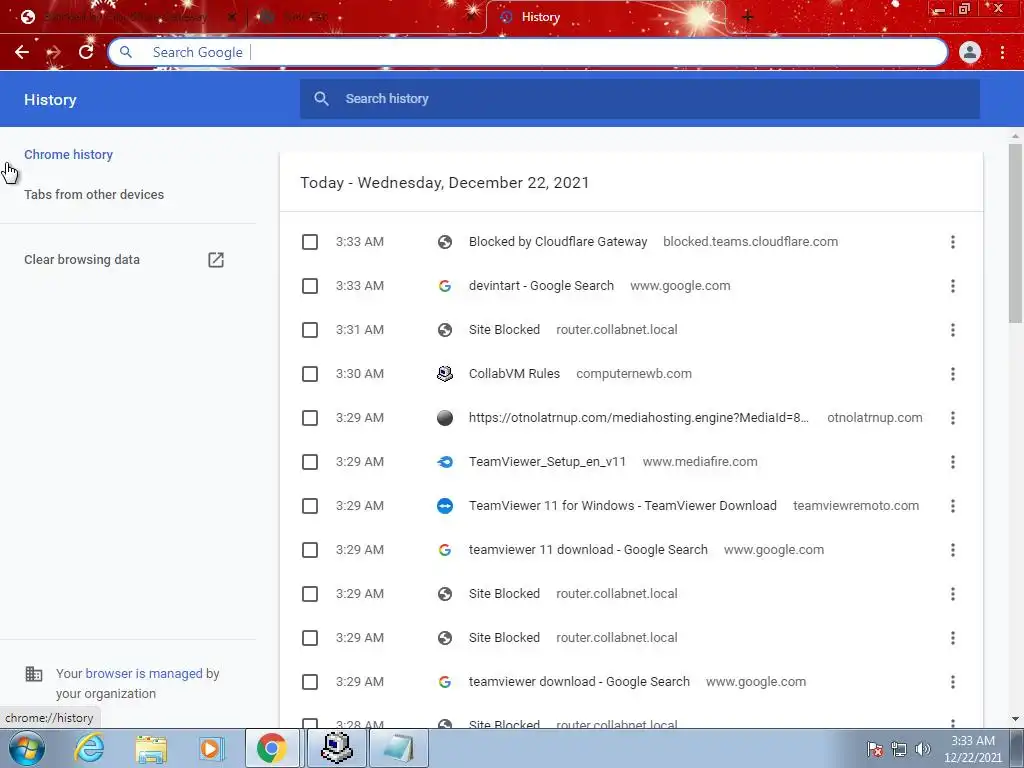Open three-dot menu for TeamViewer 11 for Windows
1024x768 pixels.
[953, 506]
